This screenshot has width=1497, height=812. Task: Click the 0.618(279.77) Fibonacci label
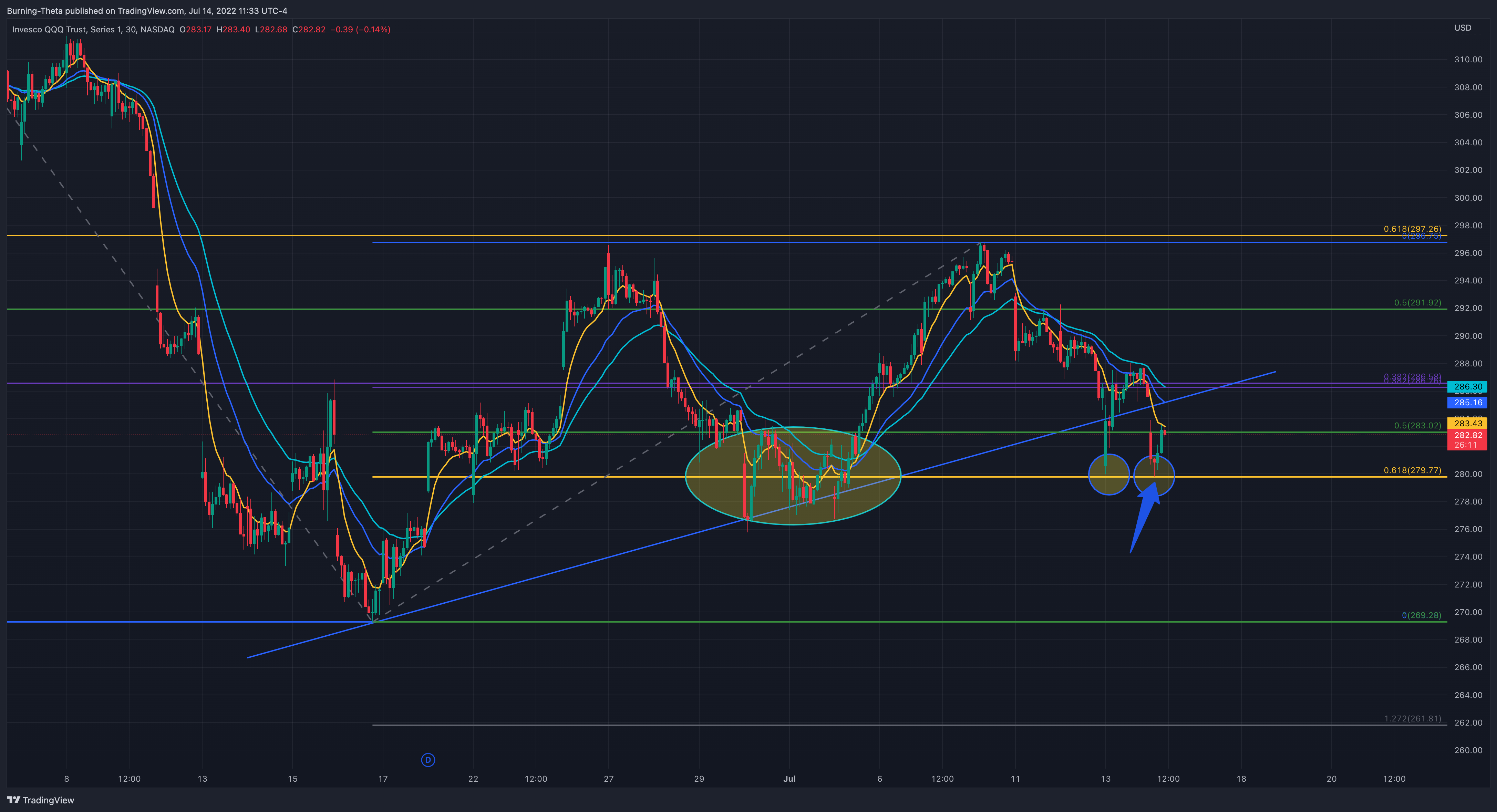1412,470
